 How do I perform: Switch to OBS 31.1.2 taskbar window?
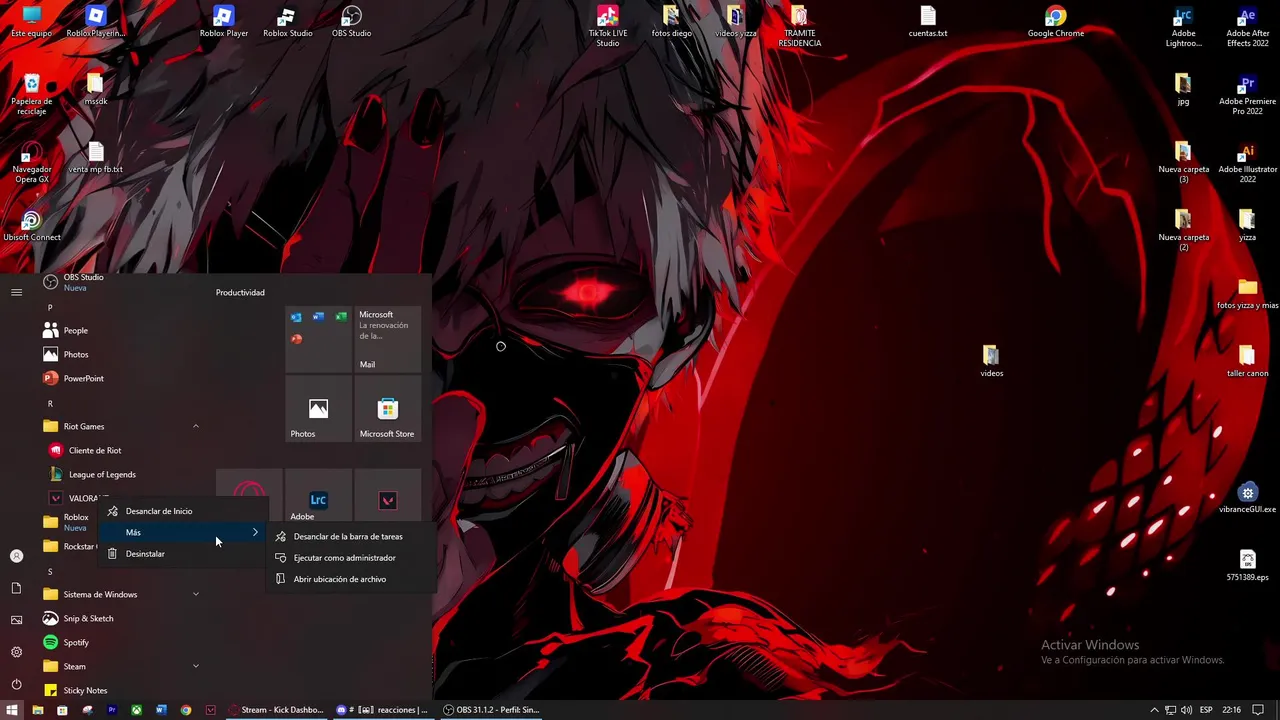click(x=492, y=710)
